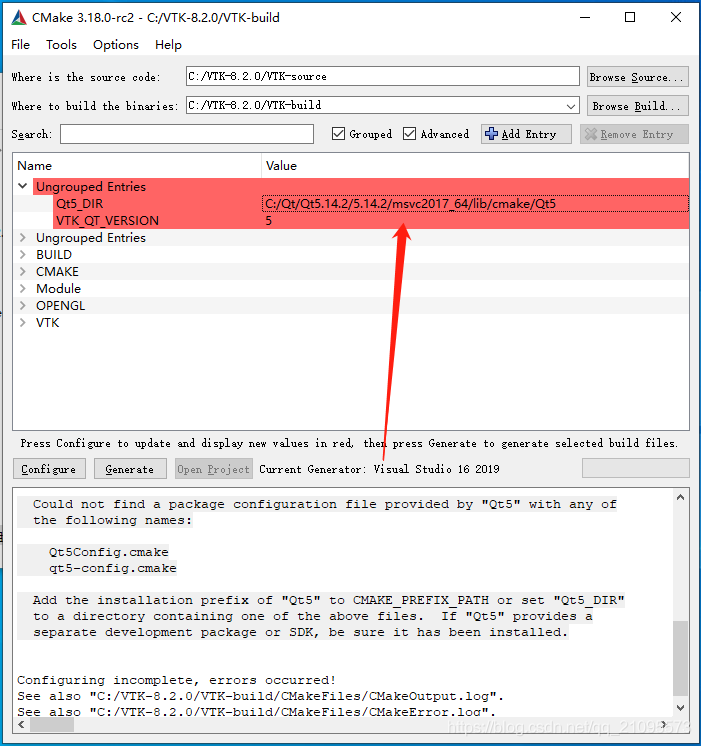Click the horizontal scrollbar right arrow
Screen dimensions: 701x746
[663, 725]
